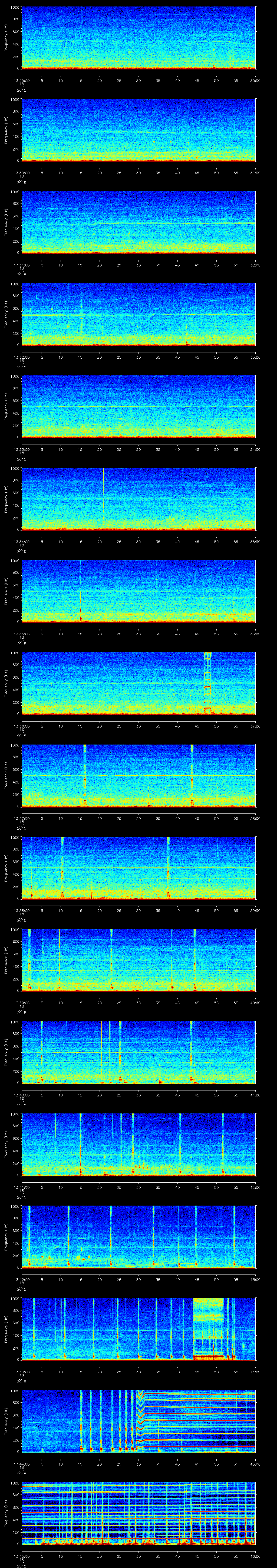
Task: Click the 13:41:00 start time label
Action: click(x=21, y=1187)
